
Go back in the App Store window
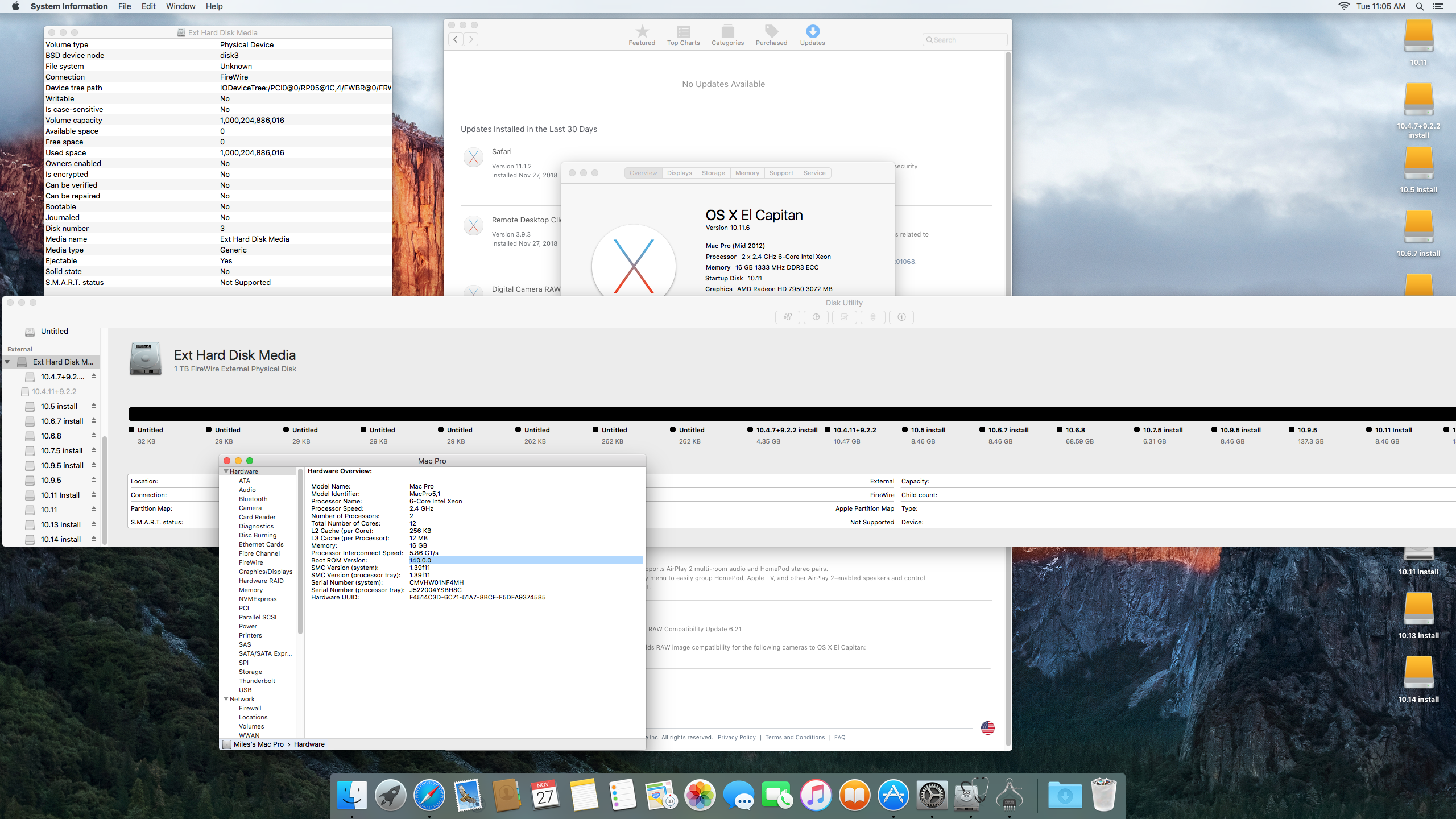pos(456,39)
